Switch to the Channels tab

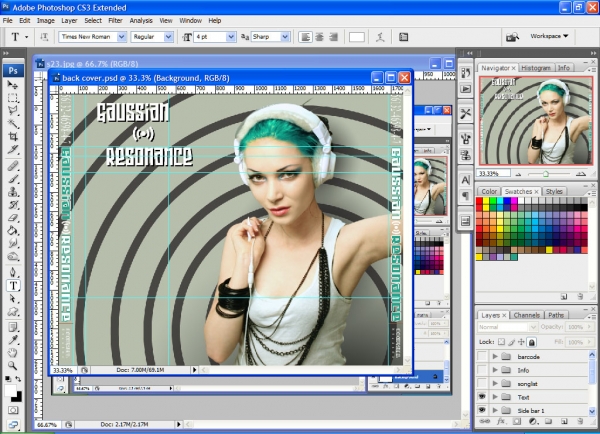point(527,315)
